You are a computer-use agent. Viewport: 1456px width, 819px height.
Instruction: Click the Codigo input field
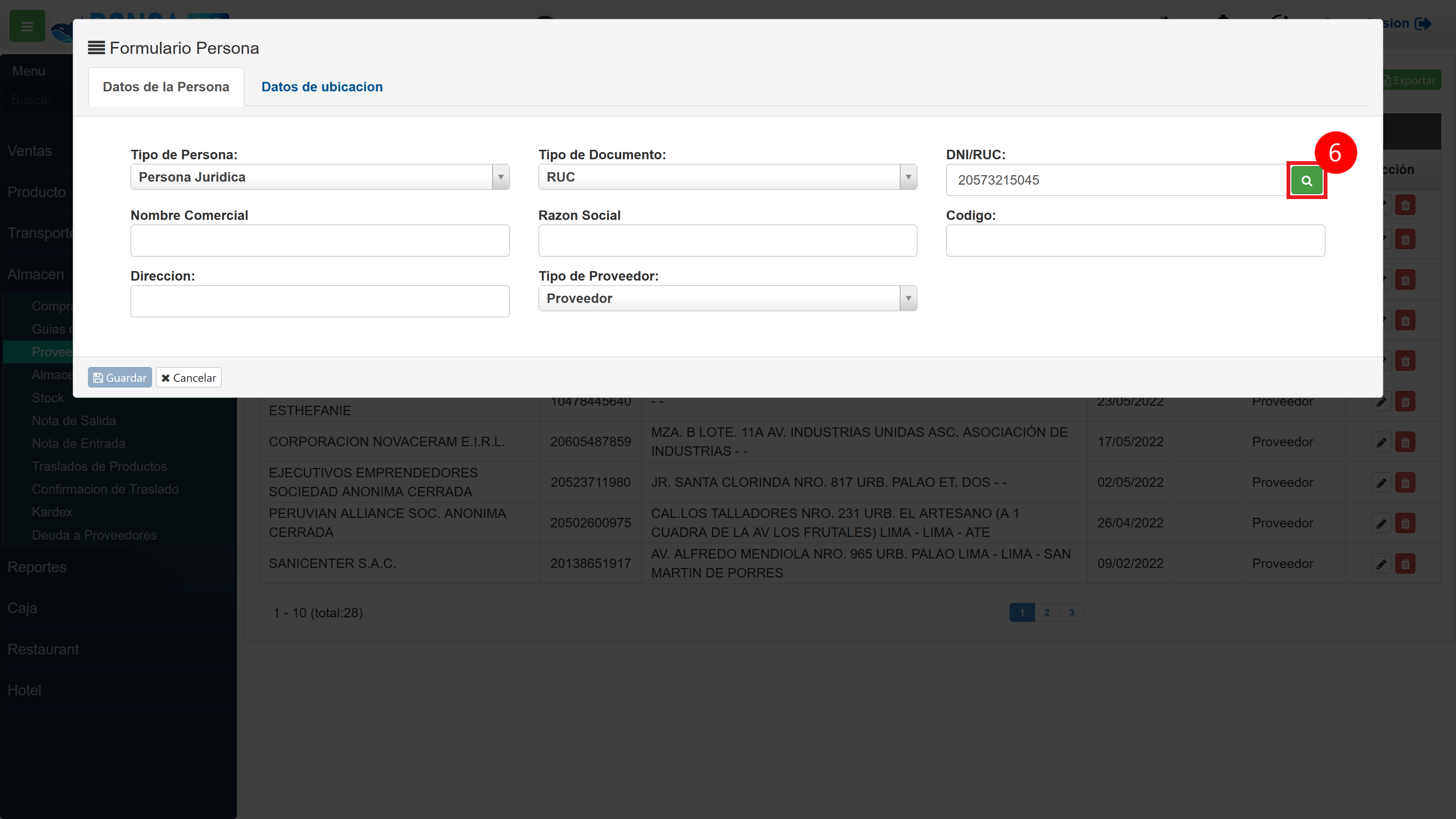1136,240
